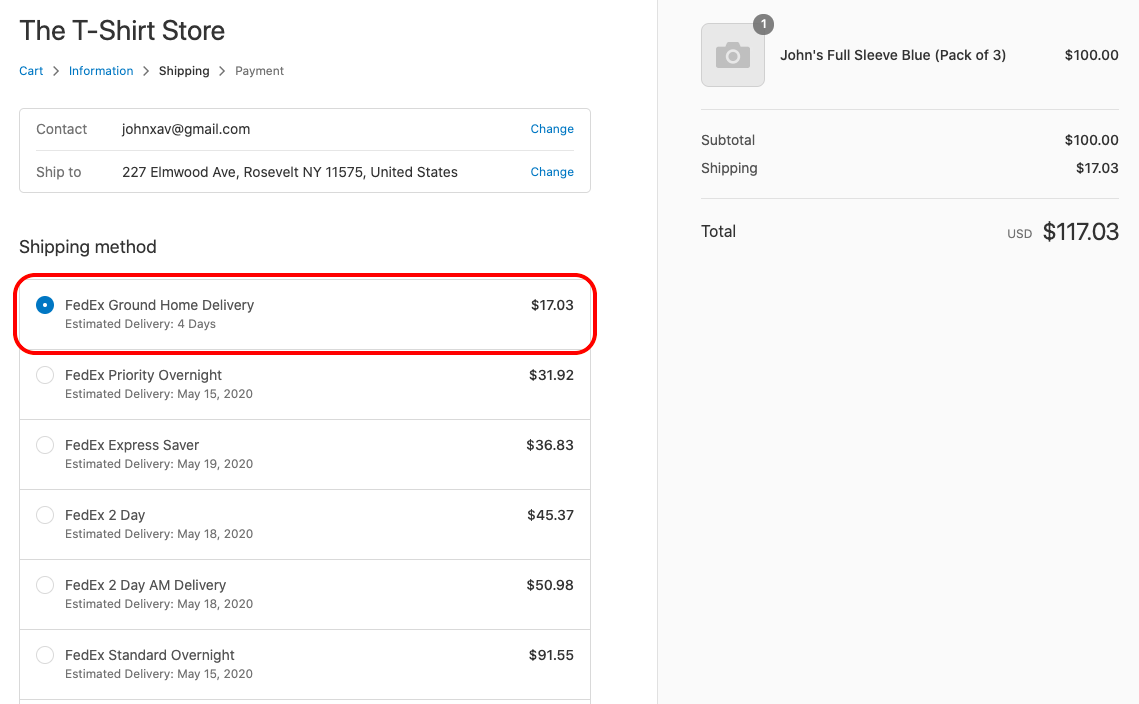Open the Information breadcrumb step
The height and width of the screenshot is (704, 1139).
(101, 70)
